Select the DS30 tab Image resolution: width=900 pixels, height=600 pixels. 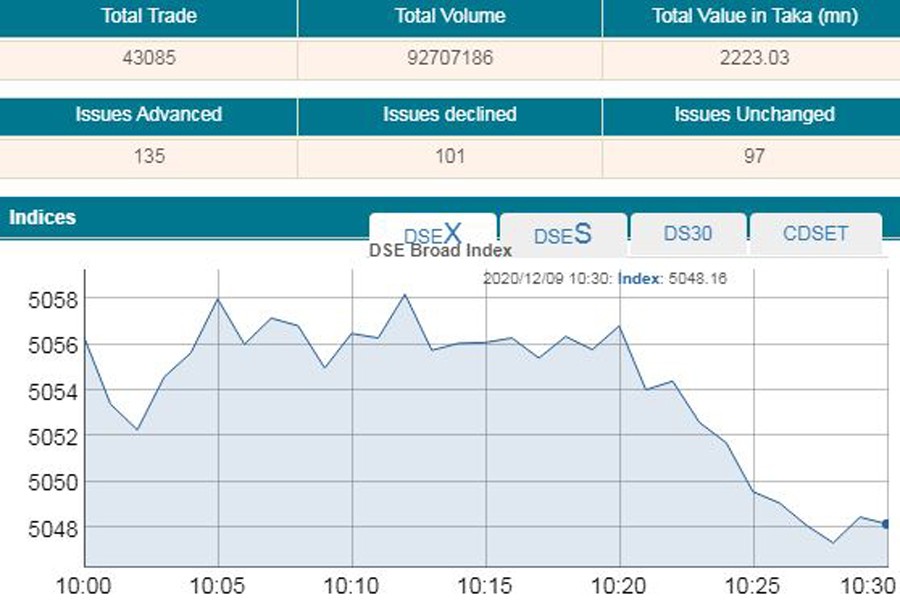[x=688, y=234]
